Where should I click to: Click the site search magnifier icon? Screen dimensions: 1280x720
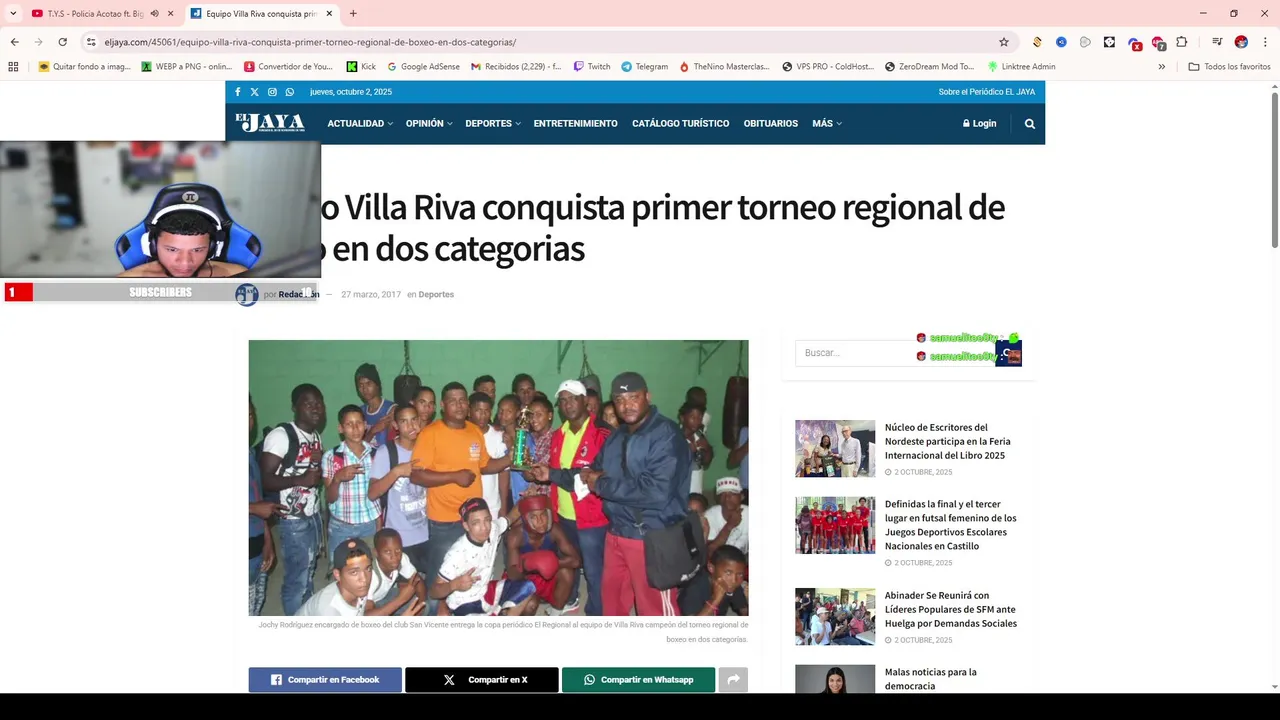pyautogui.click(x=1030, y=124)
